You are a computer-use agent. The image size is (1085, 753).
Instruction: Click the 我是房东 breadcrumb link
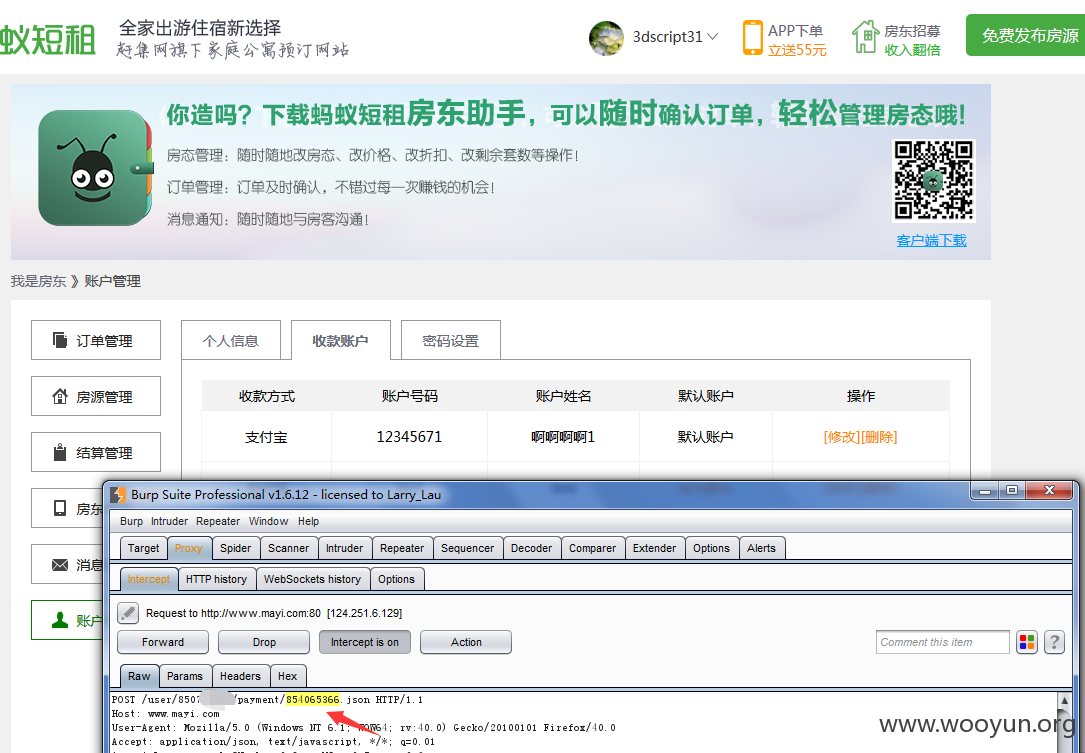[x=38, y=281]
